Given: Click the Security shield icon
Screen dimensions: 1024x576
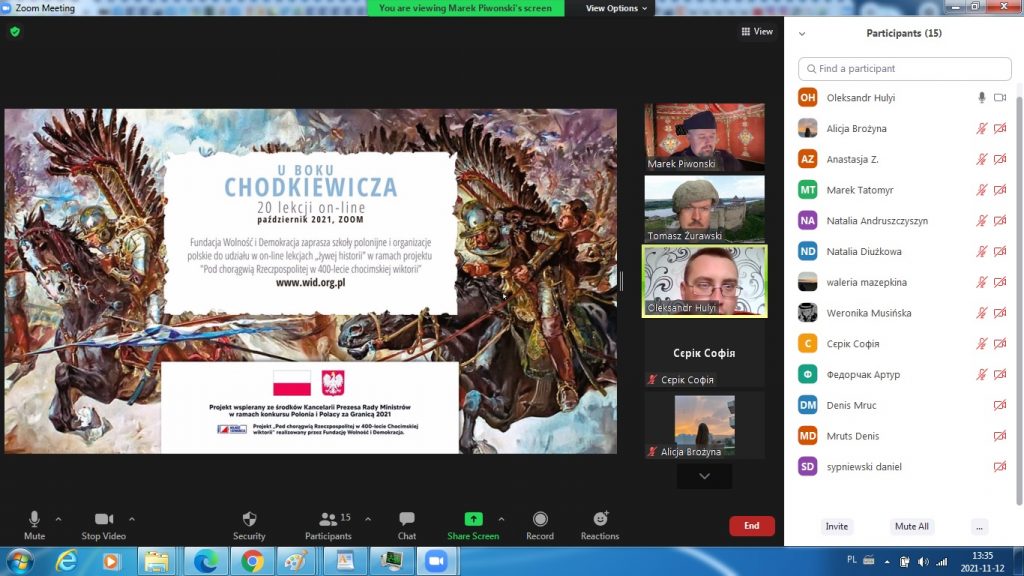Looking at the screenshot, I should 249,519.
